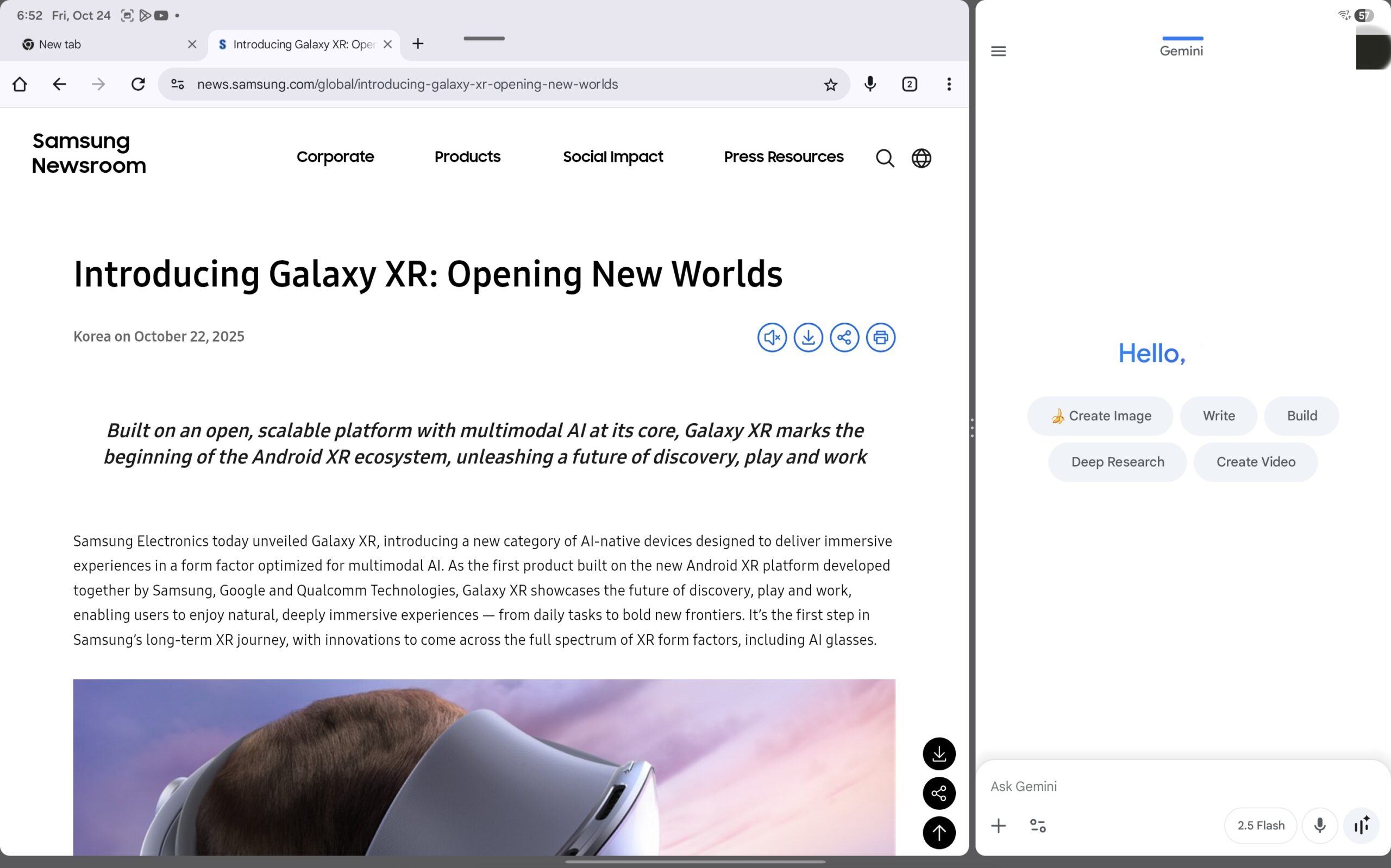Open Chrome tab switcher showing 2 tabs
Screen dimensions: 1391x868
(x=910, y=84)
